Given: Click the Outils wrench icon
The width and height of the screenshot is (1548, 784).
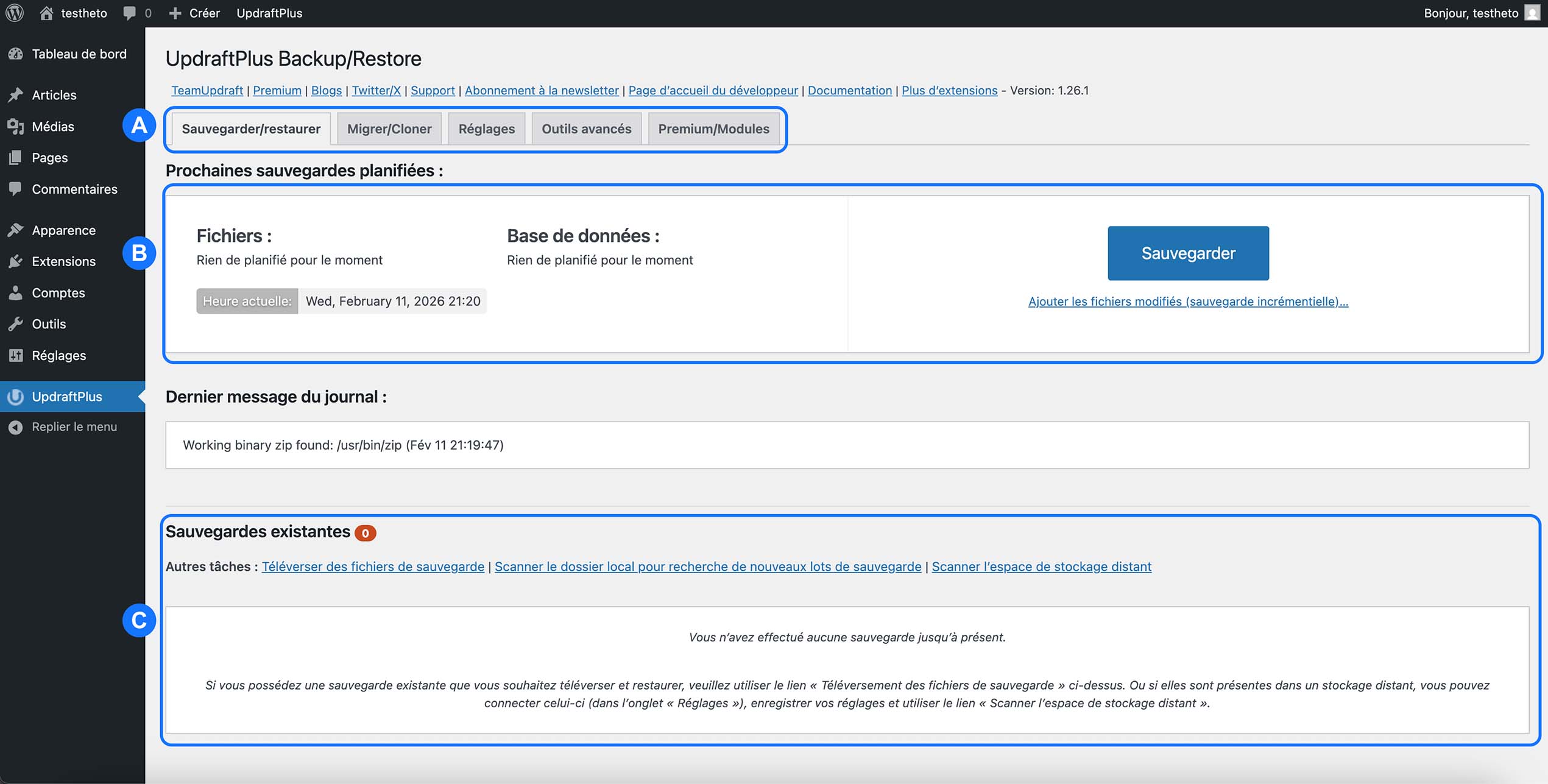Looking at the screenshot, I should 16,323.
